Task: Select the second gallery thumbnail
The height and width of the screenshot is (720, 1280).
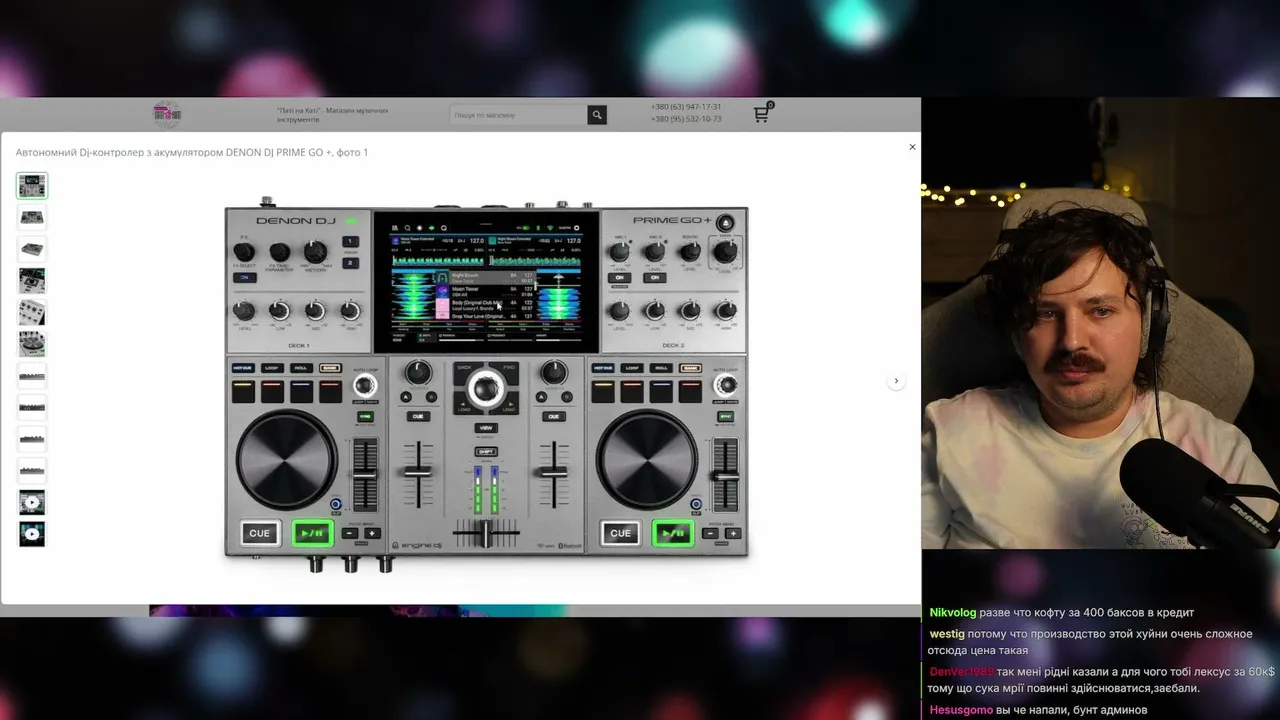Action: click(x=32, y=217)
